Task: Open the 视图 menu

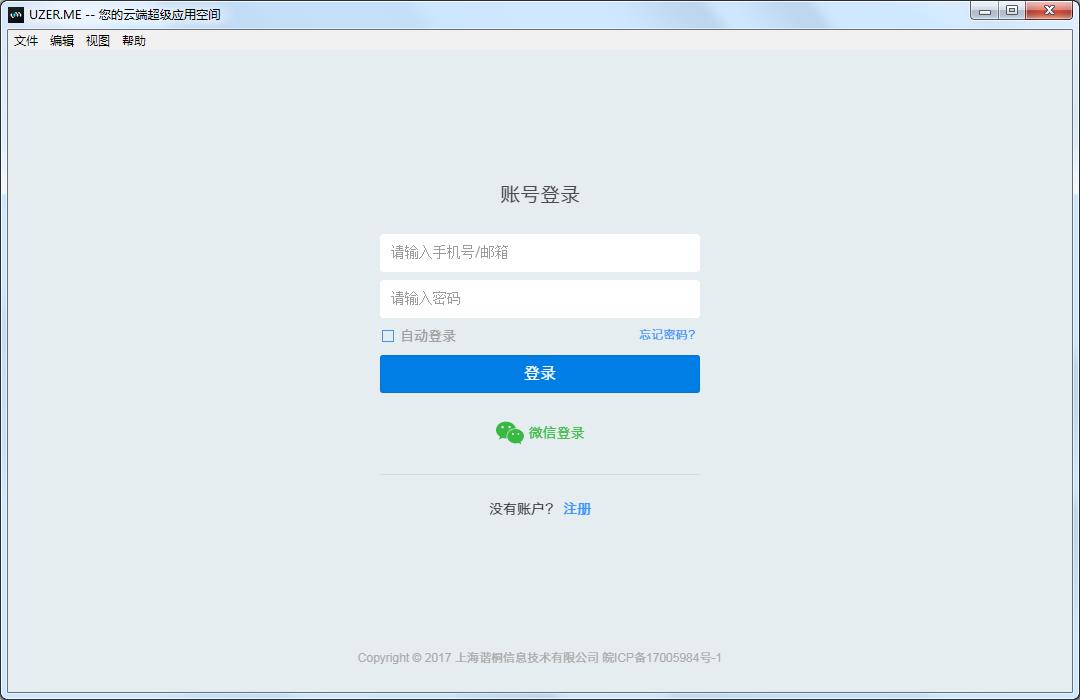Action: (98, 41)
